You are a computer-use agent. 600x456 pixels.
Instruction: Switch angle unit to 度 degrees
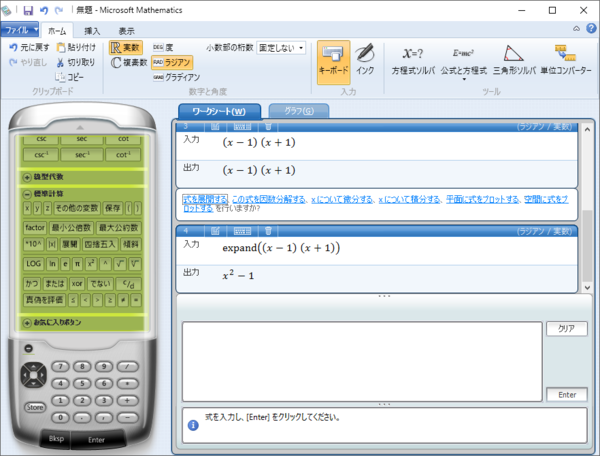163,47
